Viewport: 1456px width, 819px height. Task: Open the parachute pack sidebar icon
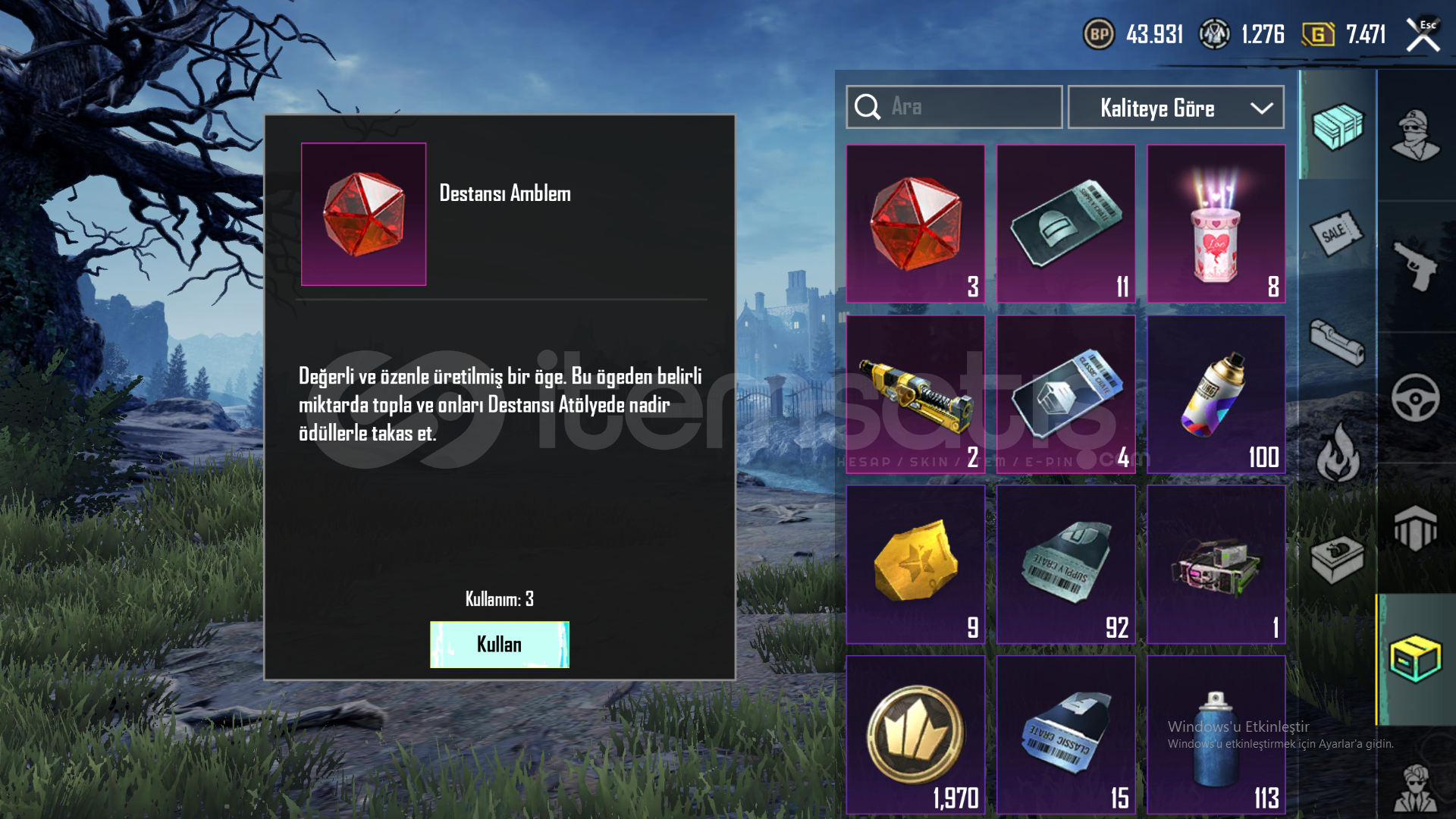(x=1415, y=528)
